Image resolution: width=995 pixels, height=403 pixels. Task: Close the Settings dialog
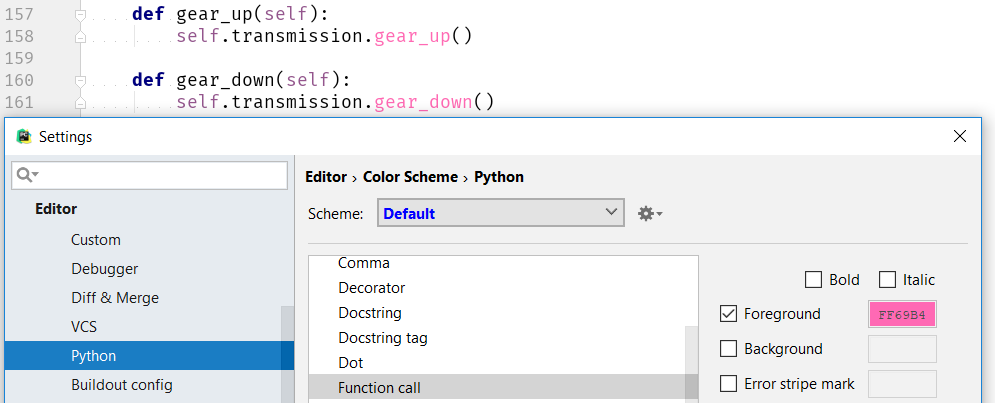point(960,136)
